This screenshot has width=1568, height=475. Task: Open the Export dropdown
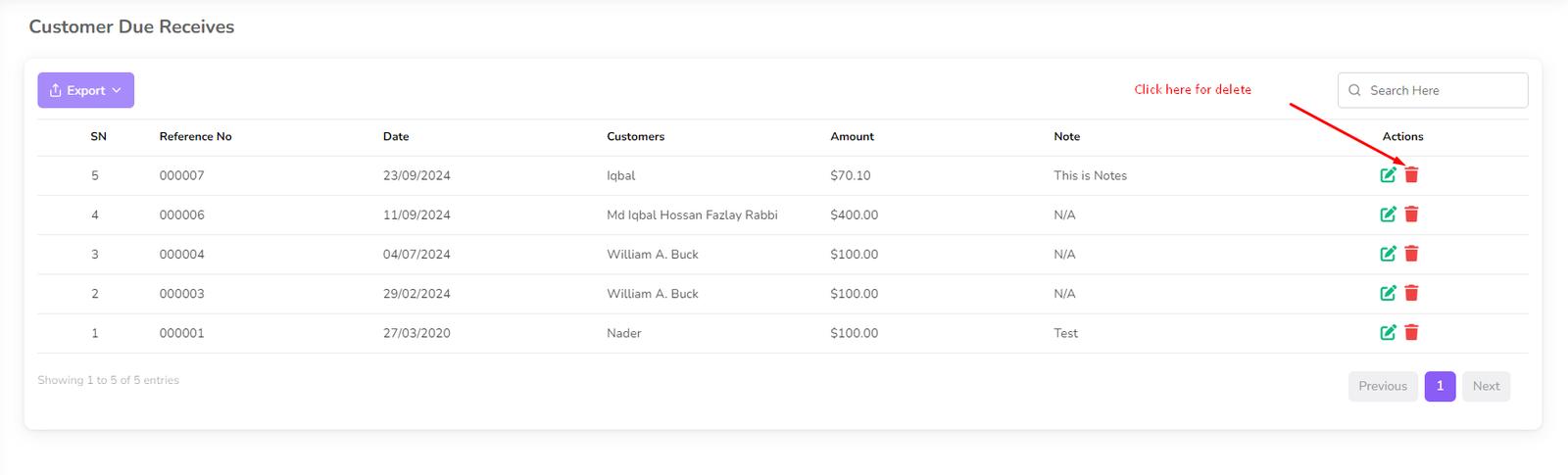[x=85, y=90]
